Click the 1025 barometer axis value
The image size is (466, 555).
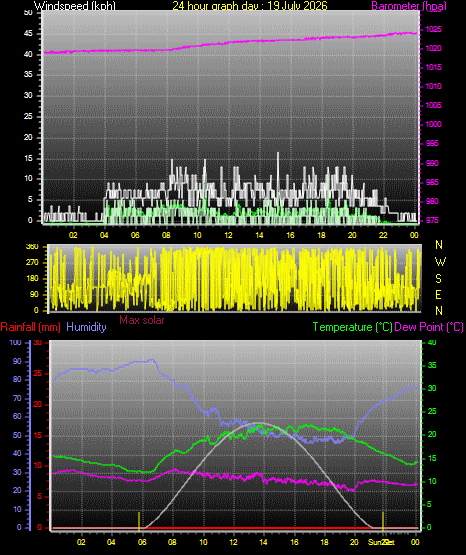(x=433, y=29)
